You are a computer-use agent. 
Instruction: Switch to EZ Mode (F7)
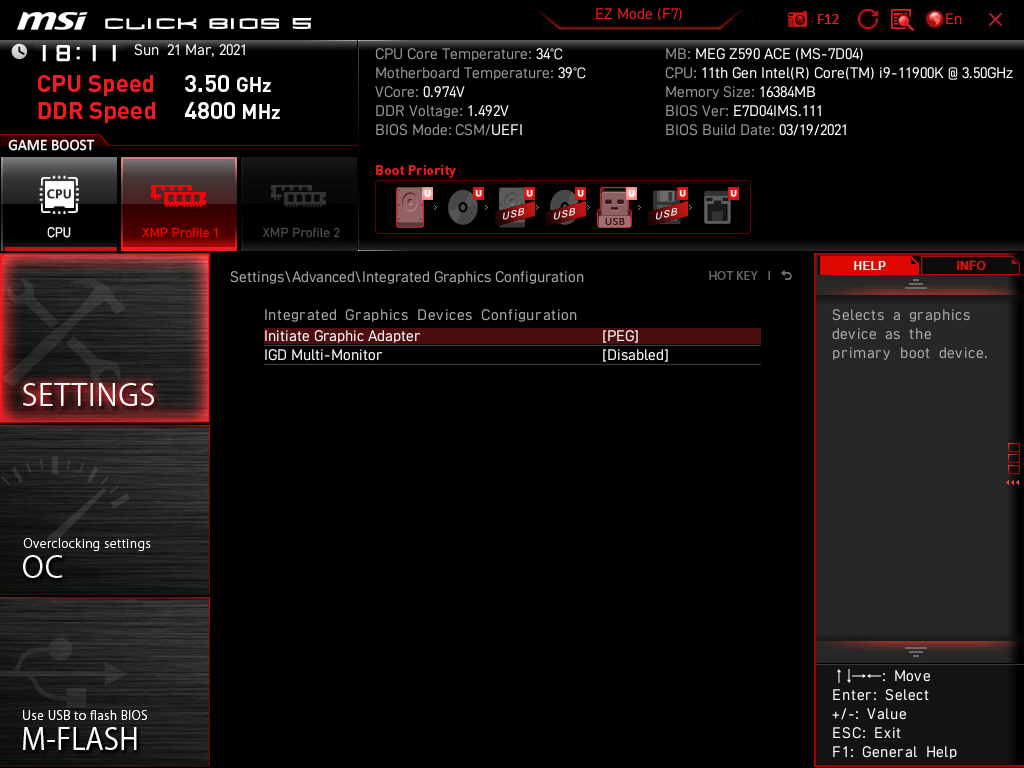point(638,14)
